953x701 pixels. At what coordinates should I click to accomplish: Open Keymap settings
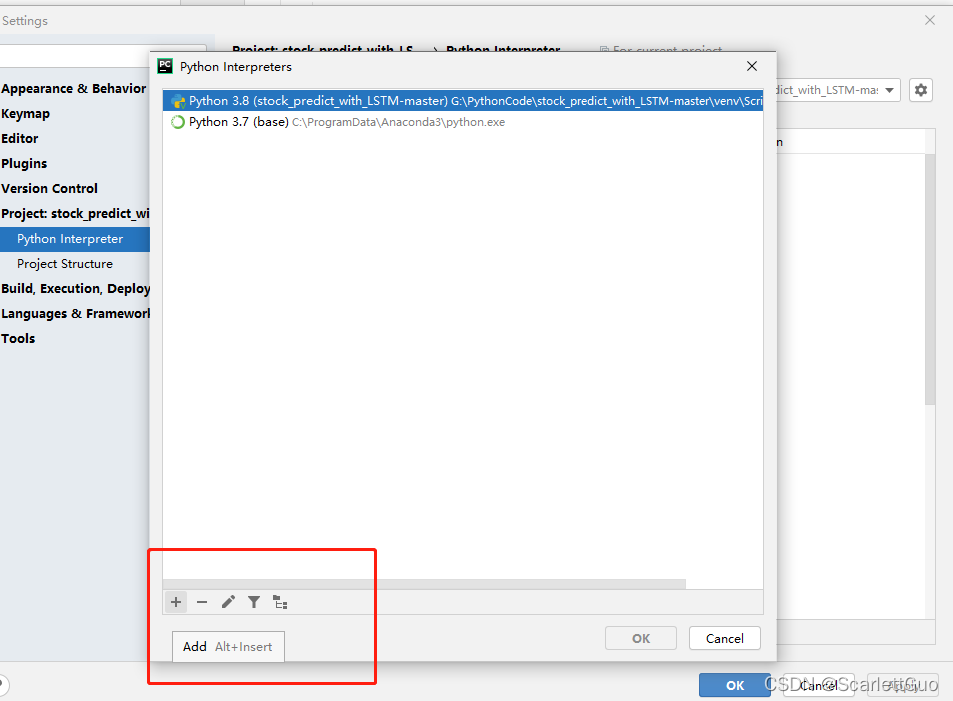(x=26, y=114)
